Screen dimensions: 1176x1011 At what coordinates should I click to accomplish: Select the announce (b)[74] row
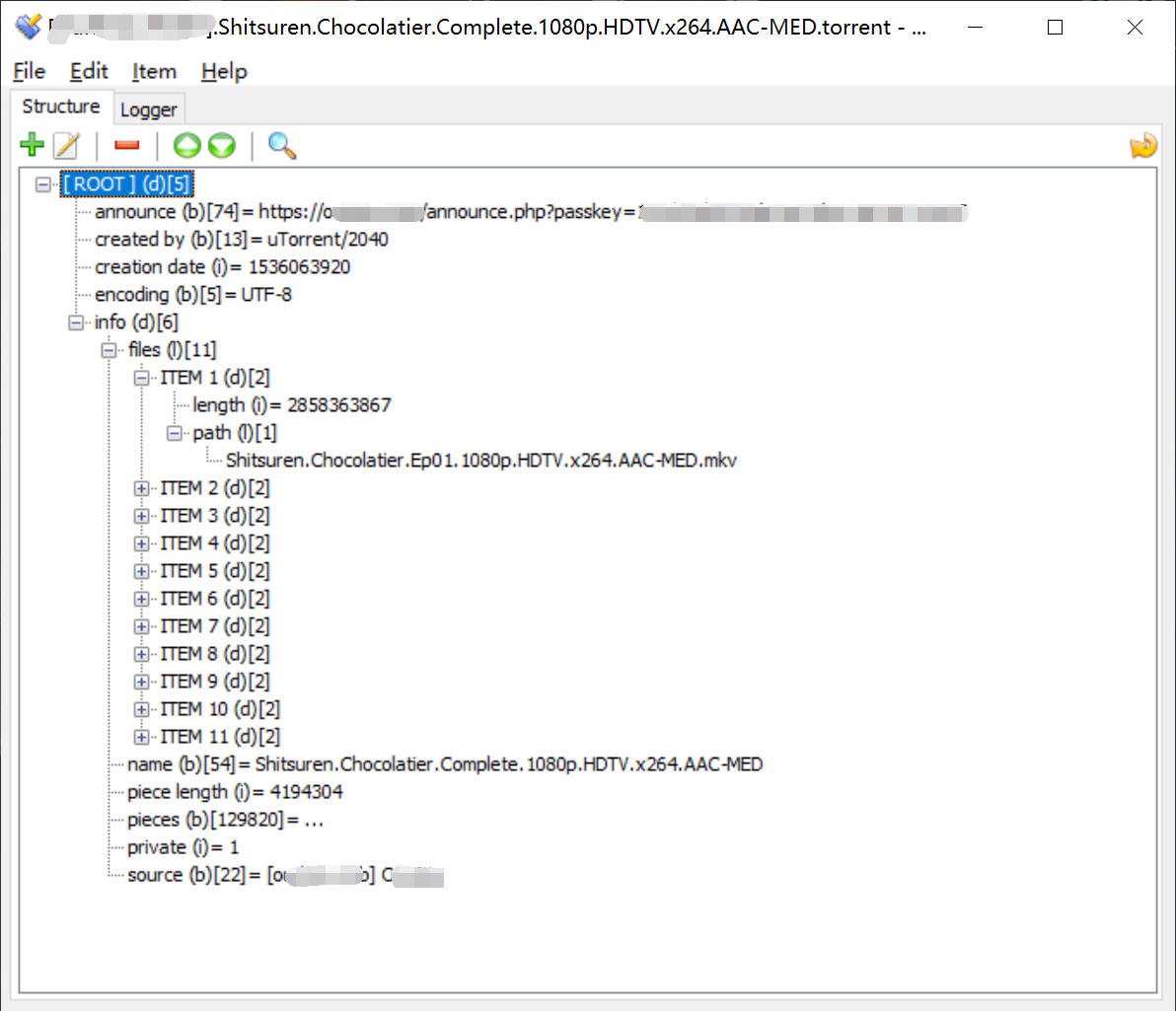pyautogui.click(x=531, y=212)
